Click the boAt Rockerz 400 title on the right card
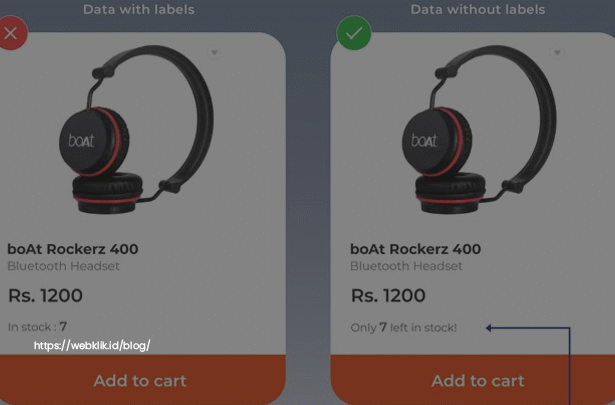615x405 pixels. click(415, 249)
